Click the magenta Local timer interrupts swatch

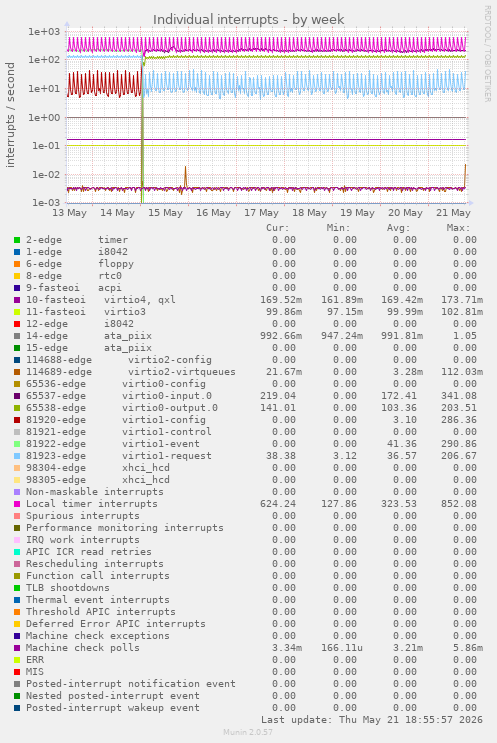click(x=17, y=504)
